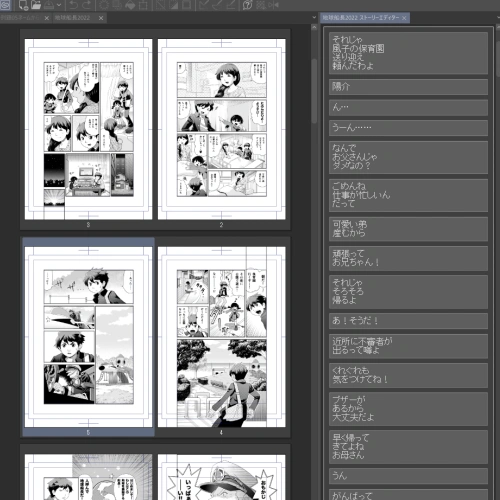500x500 pixels.
Task: Activate Scale/Rotate transform icon
Action: pos(143,5)
